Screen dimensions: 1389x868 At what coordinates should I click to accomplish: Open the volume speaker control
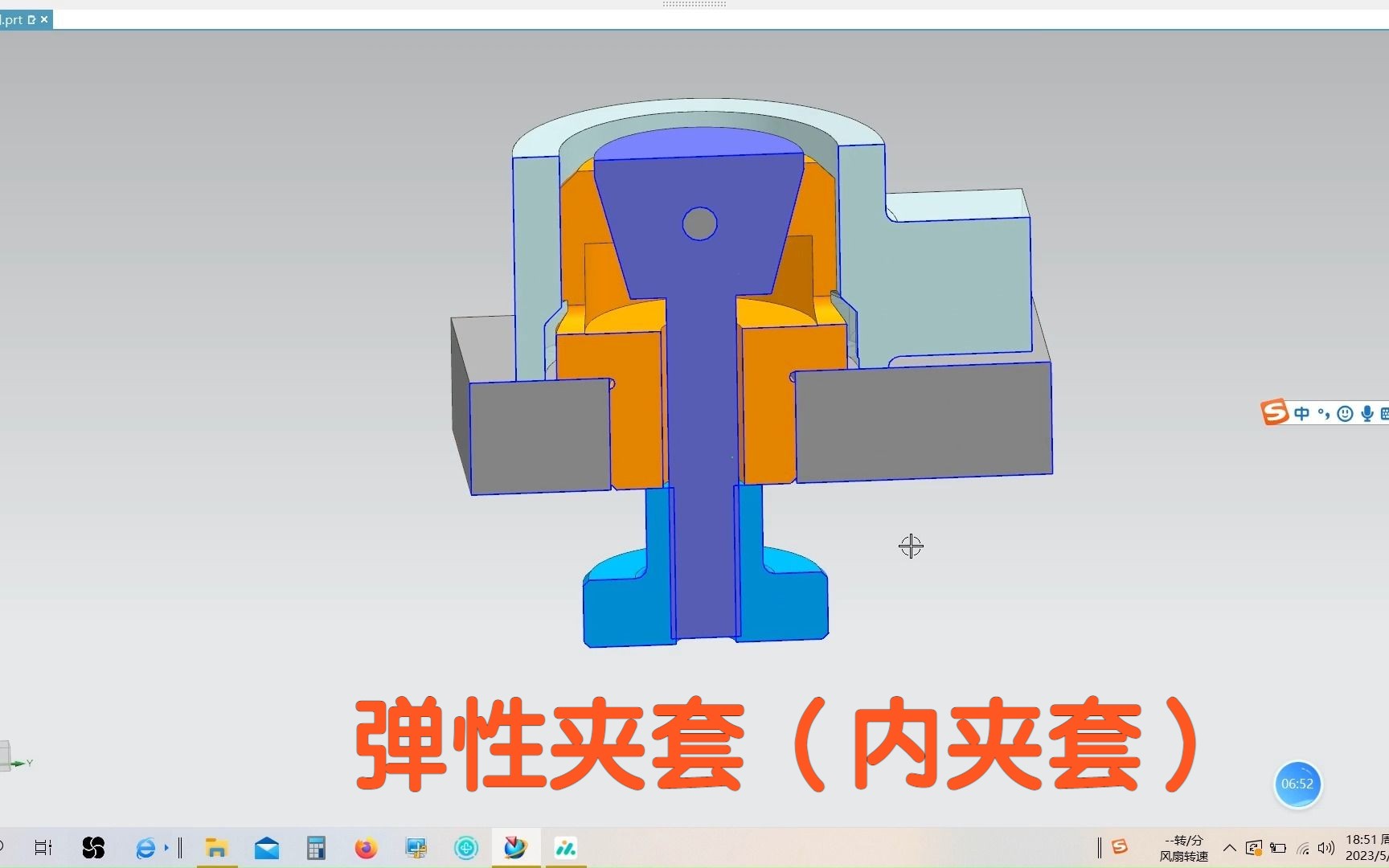click(1326, 848)
